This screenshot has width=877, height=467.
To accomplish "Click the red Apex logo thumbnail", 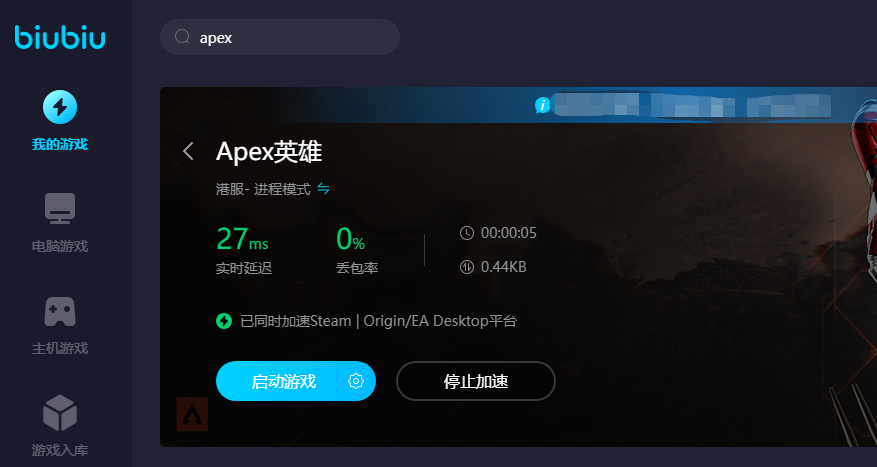I will pyautogui.click(x=192, y=413).
